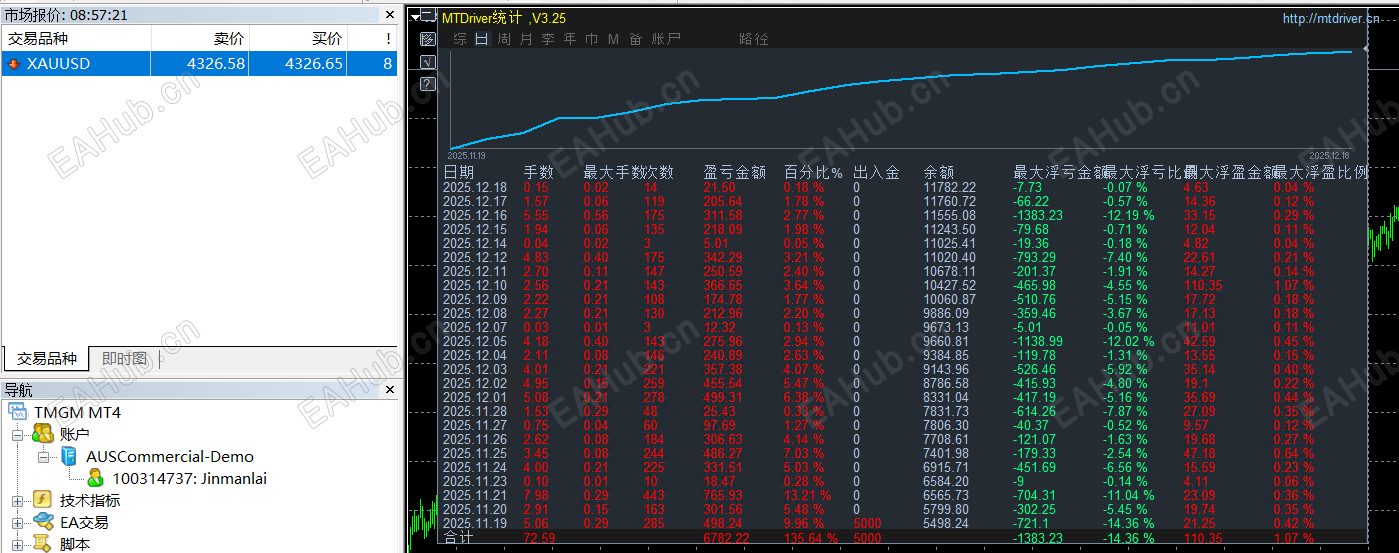The width and height of the screenshot is (1399, 553).
Task: Click the 2025.11.19 date row
Action: [475, 523]
